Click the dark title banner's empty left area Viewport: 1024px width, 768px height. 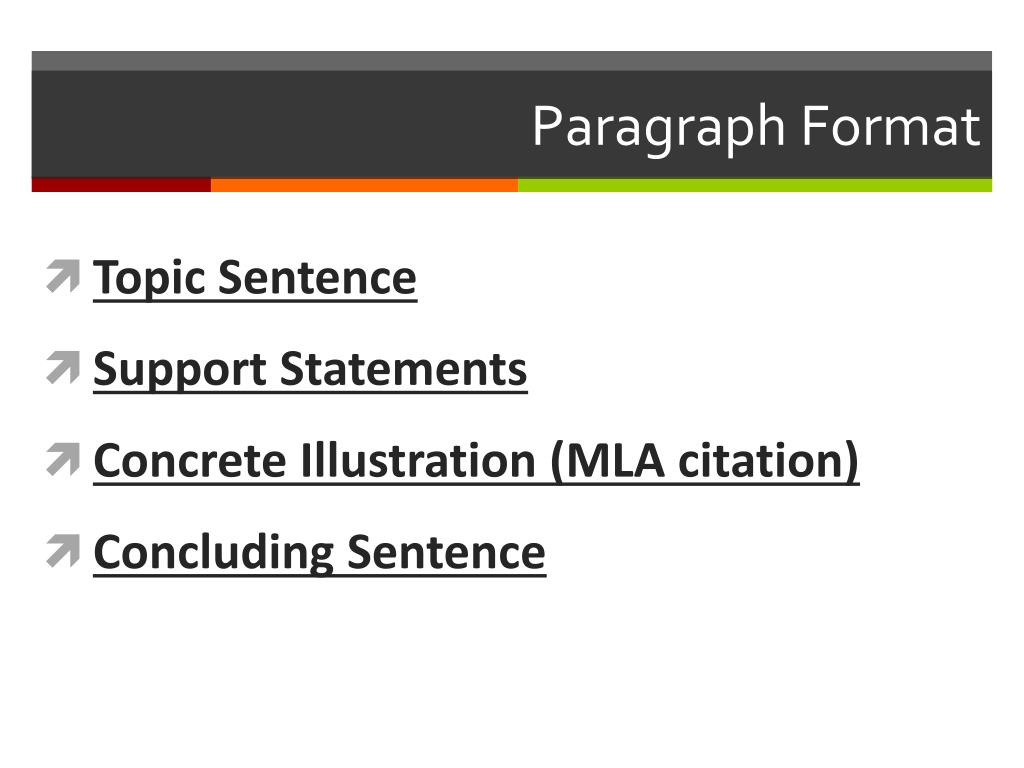coord(281,124)
